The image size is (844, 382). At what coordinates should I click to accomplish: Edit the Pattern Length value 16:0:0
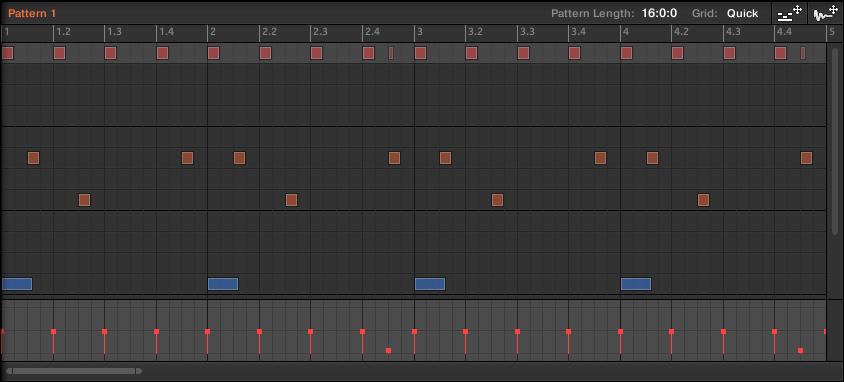[x=659, y=13]
